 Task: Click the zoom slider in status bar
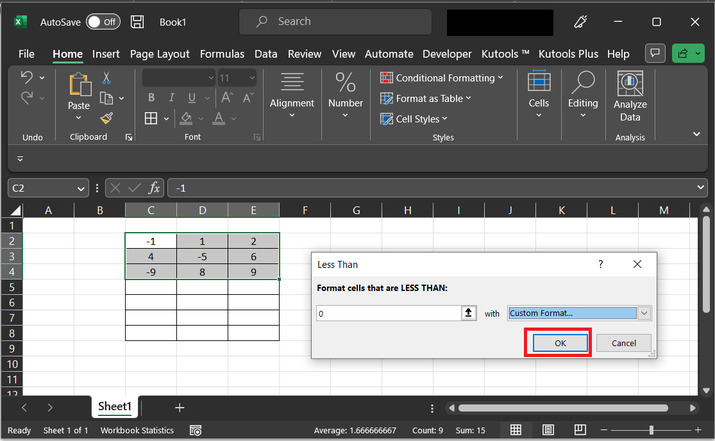(x=652, y=430)
